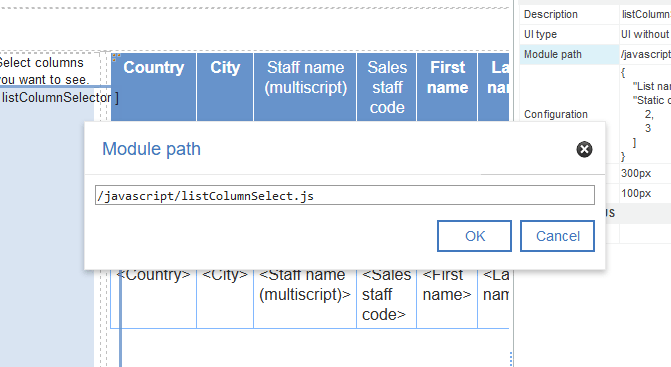Select the City column header
Viewport: 671px width, 367px height.
click(225, 87)
